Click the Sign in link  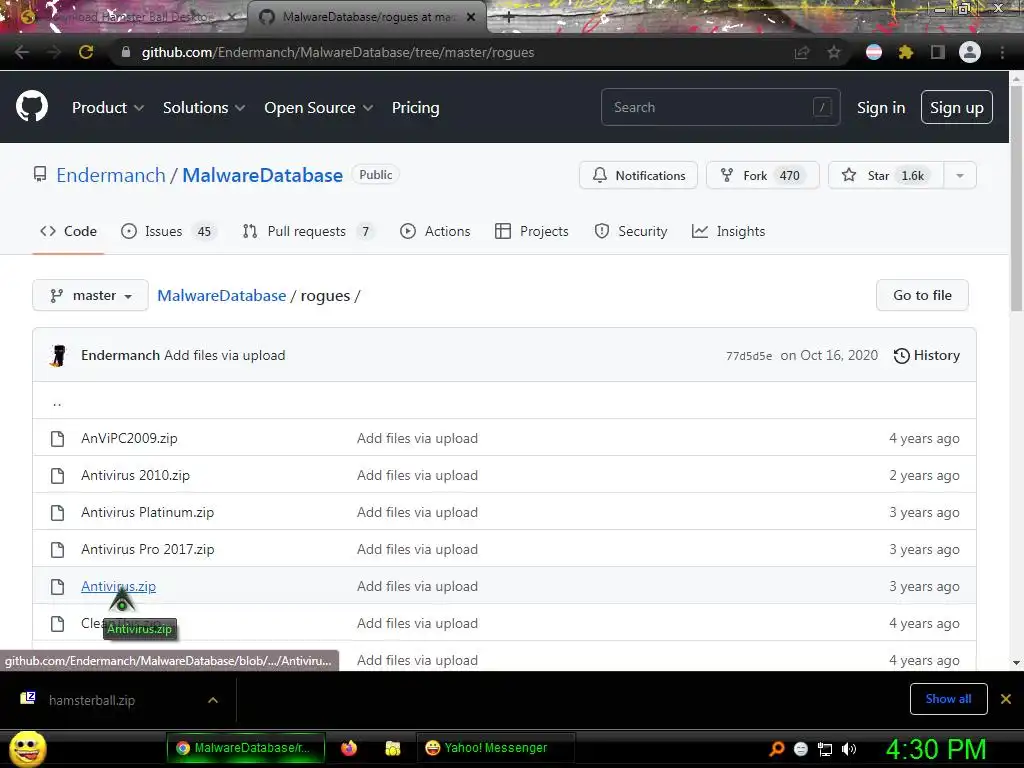tap(881, 108)
